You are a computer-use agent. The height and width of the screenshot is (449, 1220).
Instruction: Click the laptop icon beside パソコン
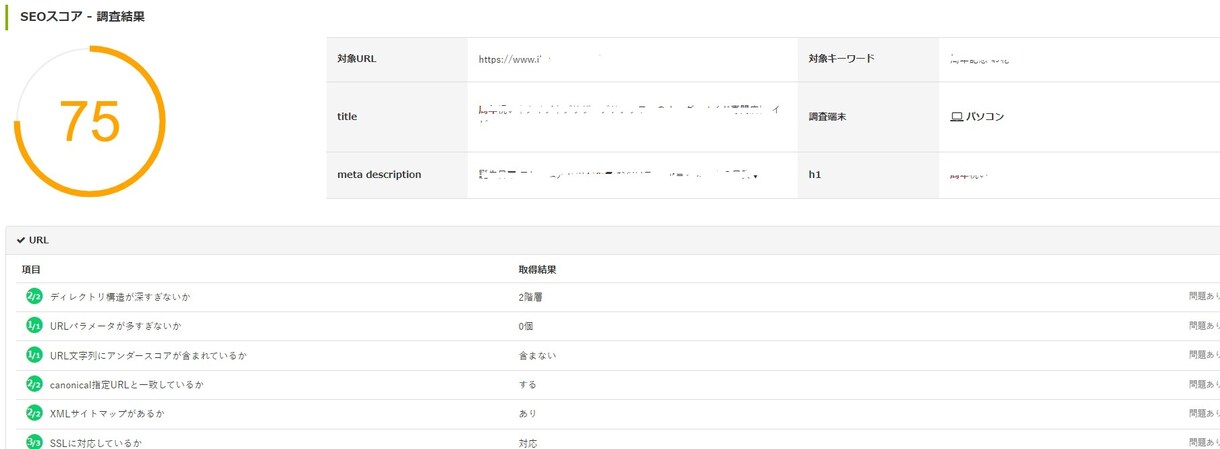click(956, 117)
